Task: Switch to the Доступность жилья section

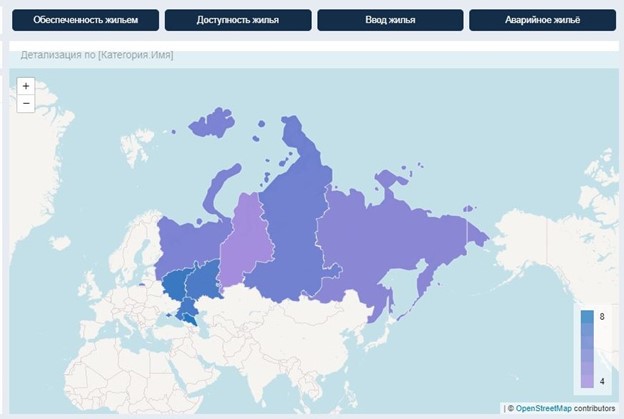Action: 238,20
